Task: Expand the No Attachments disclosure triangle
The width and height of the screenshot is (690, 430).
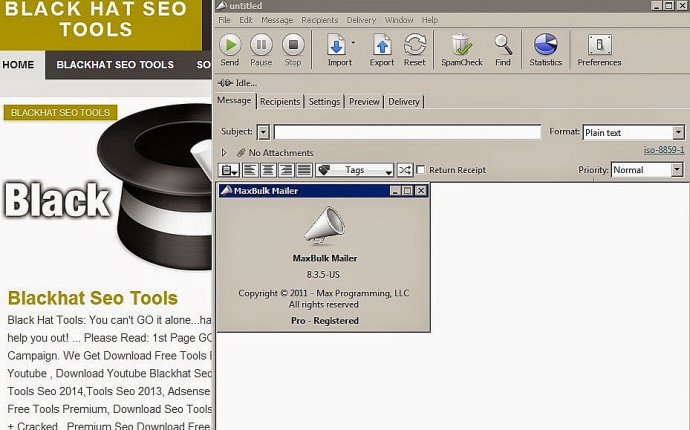Action: (x=224, y=153)
